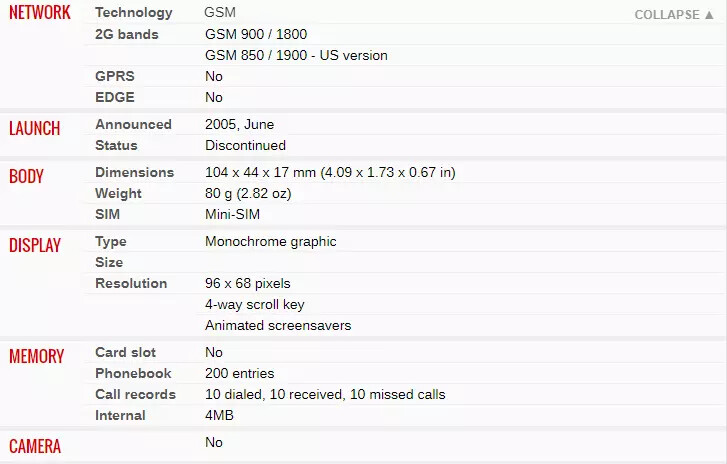The width and height of the screenshot is (727, 464).
Task: Select the SIM label
Action: [x=108, y=214]
